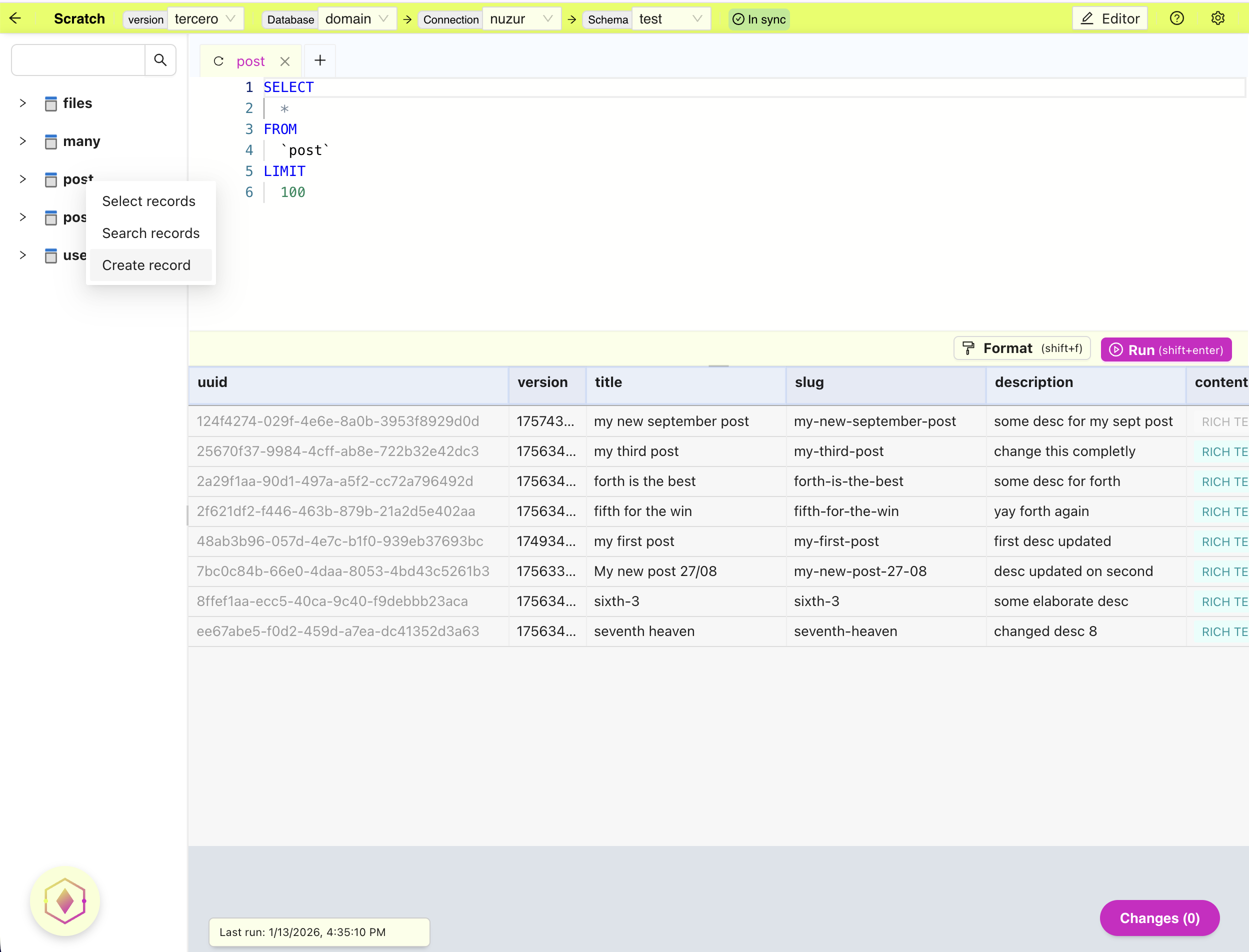Click the post table icon in sidebar

[51, 179]
